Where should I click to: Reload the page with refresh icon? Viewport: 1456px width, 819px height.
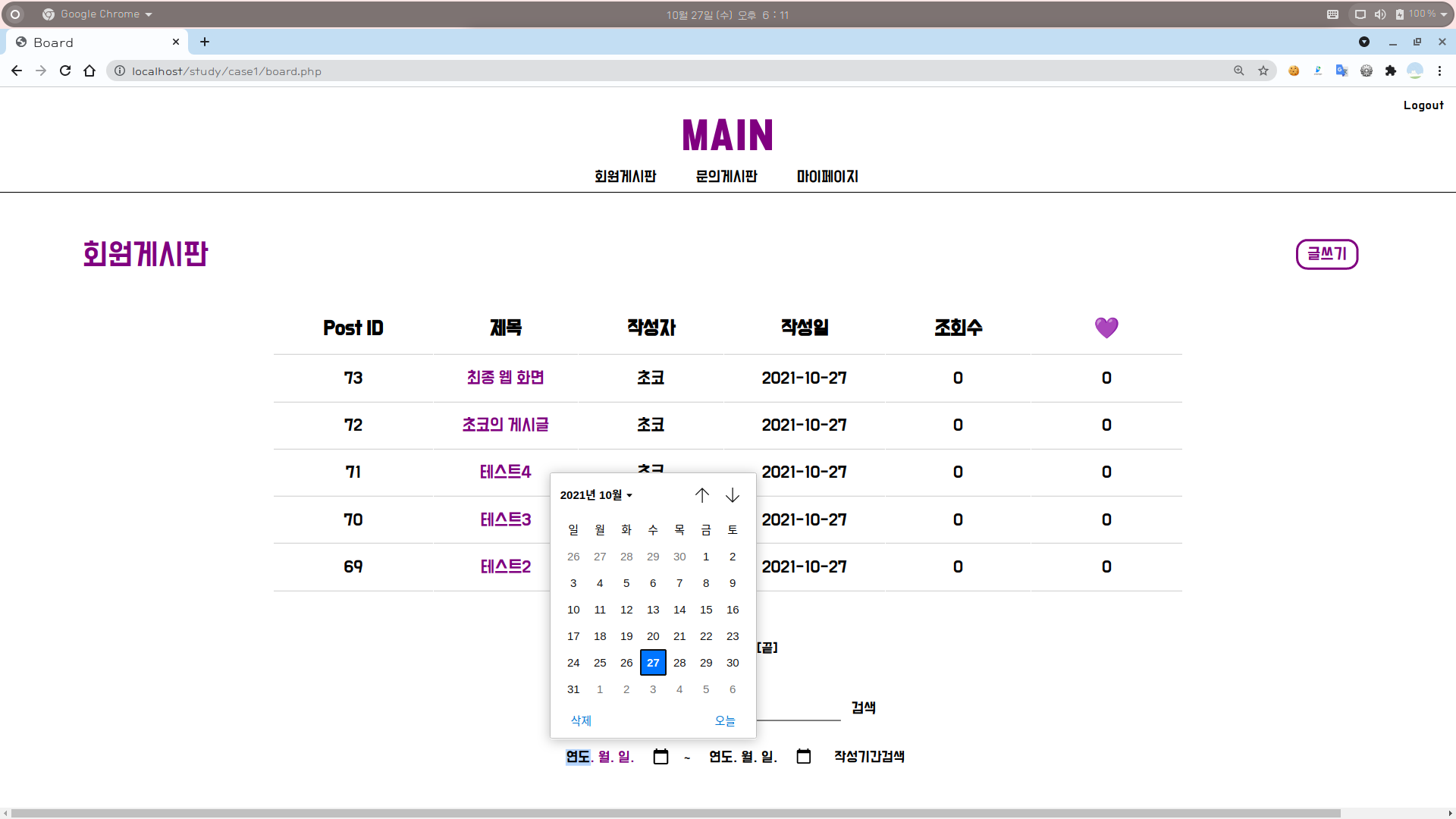point(65,71)
